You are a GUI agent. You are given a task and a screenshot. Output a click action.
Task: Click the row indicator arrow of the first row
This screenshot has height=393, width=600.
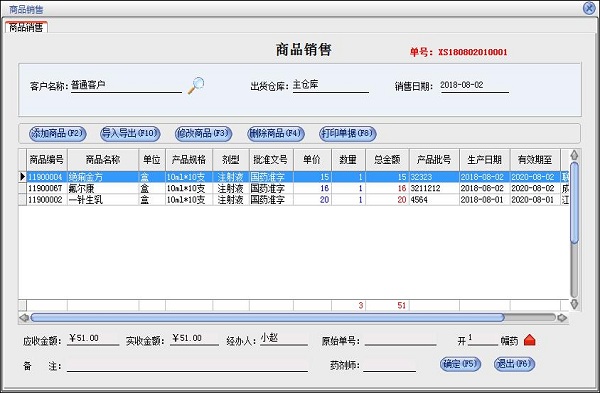pos(23,177)
